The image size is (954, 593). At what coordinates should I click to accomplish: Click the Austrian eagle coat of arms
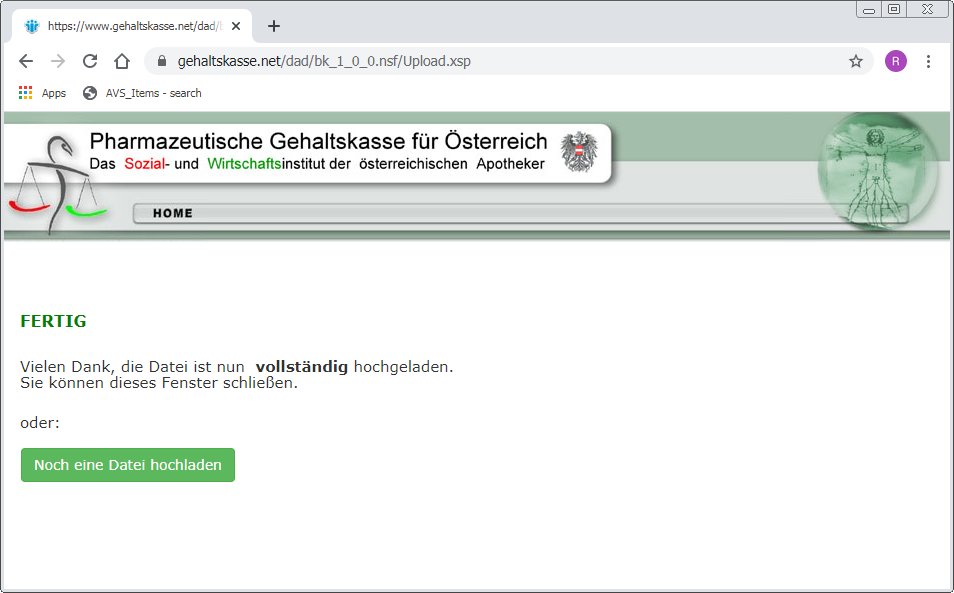click(580, 152)
